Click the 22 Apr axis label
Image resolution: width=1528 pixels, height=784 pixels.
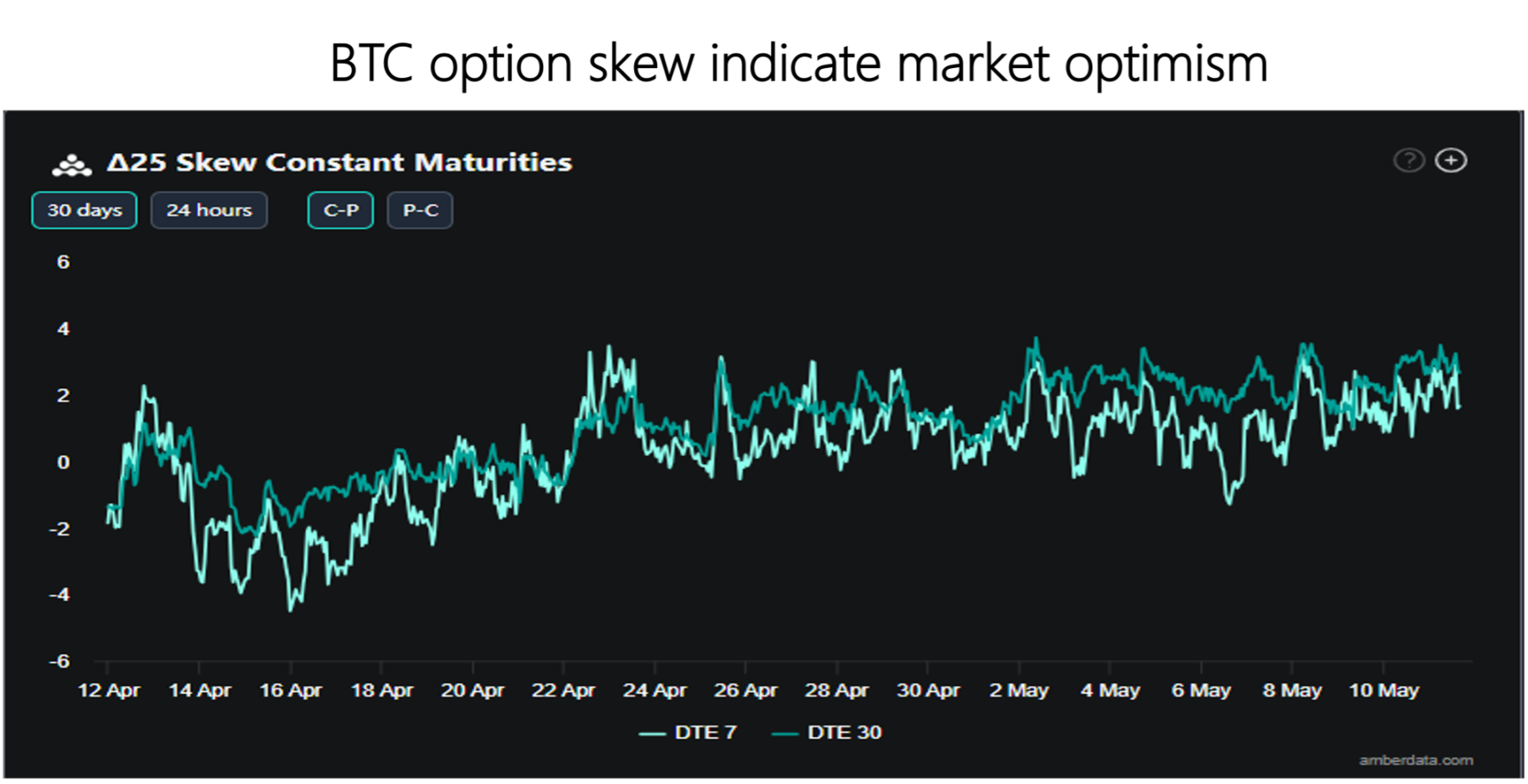coord(563,691)
